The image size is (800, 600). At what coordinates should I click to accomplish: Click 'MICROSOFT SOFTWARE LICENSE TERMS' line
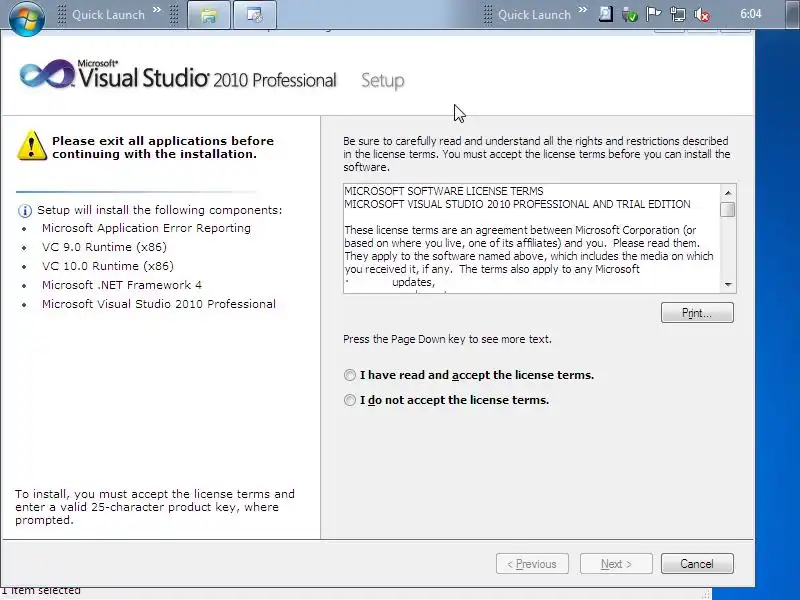point(444,191)
